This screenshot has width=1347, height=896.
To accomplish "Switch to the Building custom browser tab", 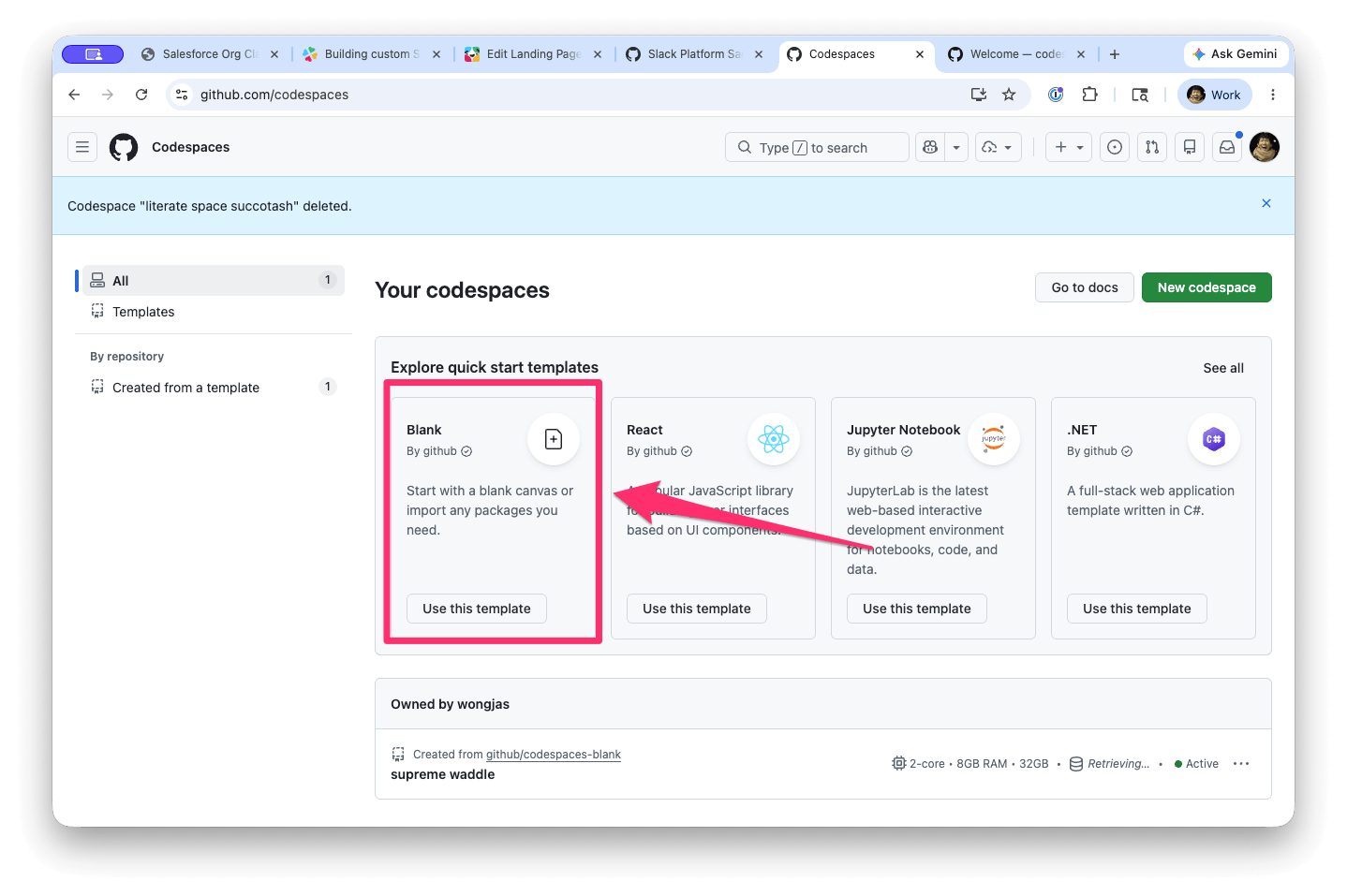I will coord(372,54).
